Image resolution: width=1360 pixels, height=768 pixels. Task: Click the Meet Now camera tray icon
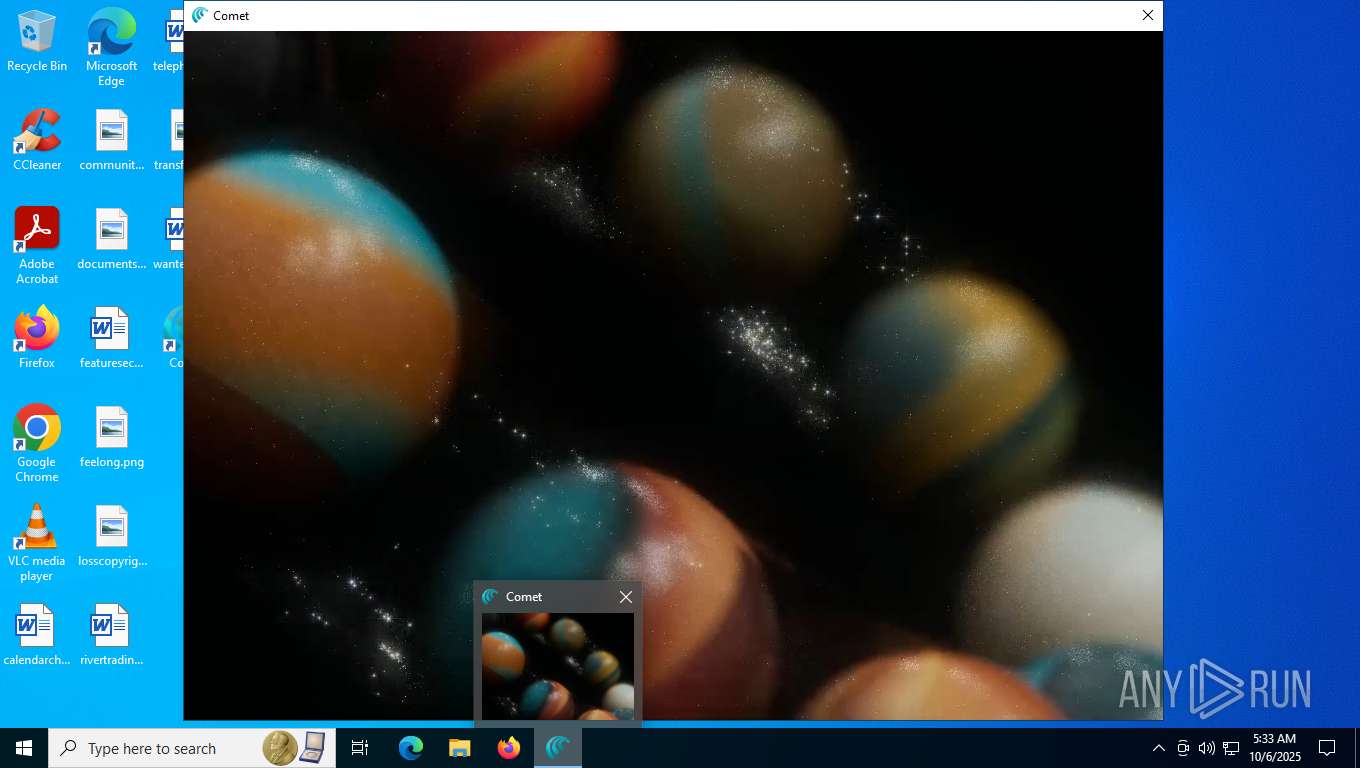(1183, 748)
